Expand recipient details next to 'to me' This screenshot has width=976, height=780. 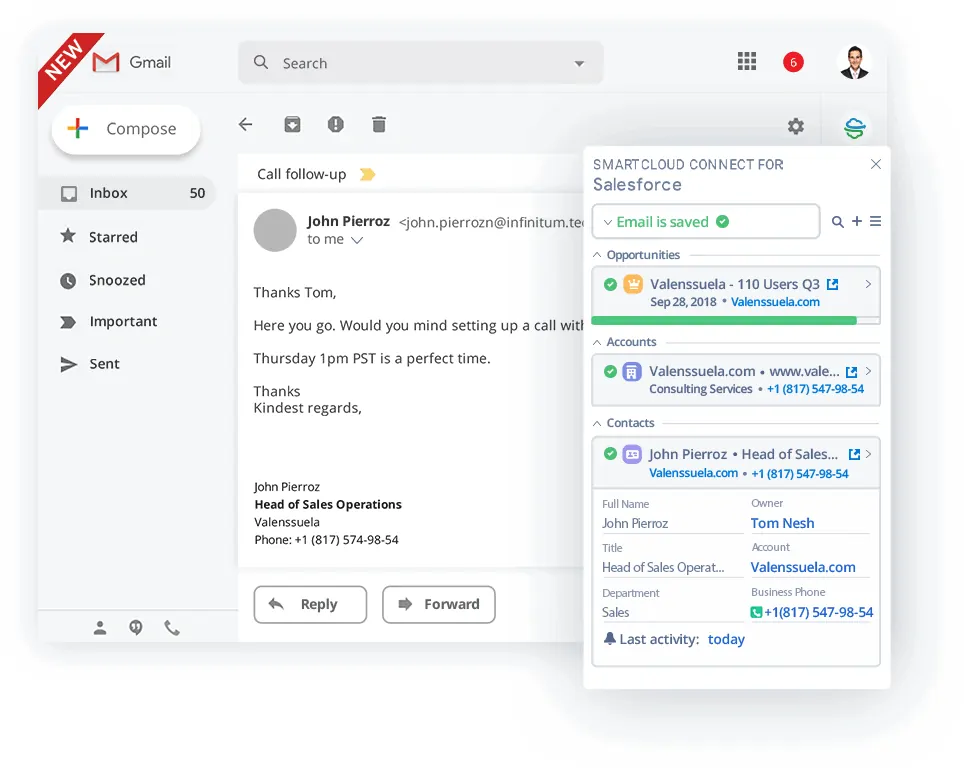coord(357,240)
